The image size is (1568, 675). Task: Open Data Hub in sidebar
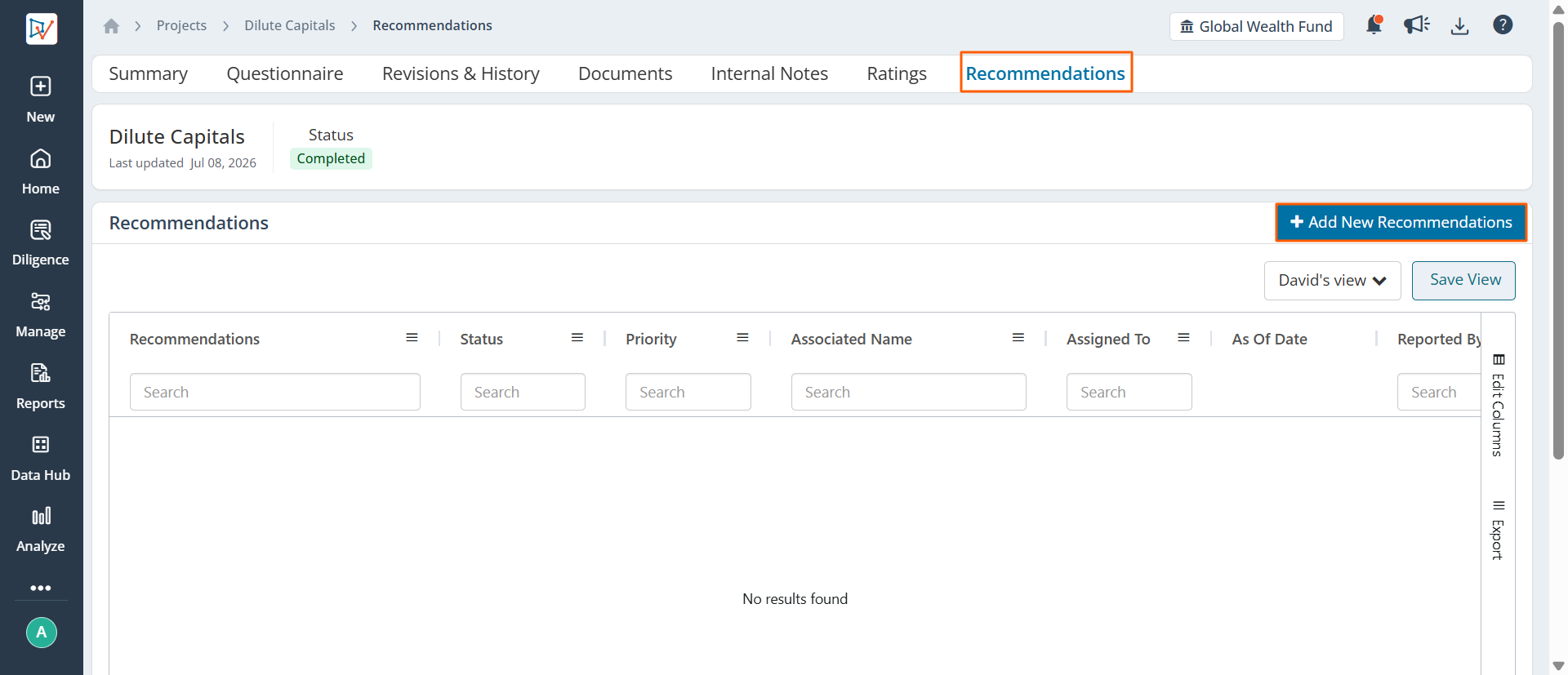[x=41, y=458]
